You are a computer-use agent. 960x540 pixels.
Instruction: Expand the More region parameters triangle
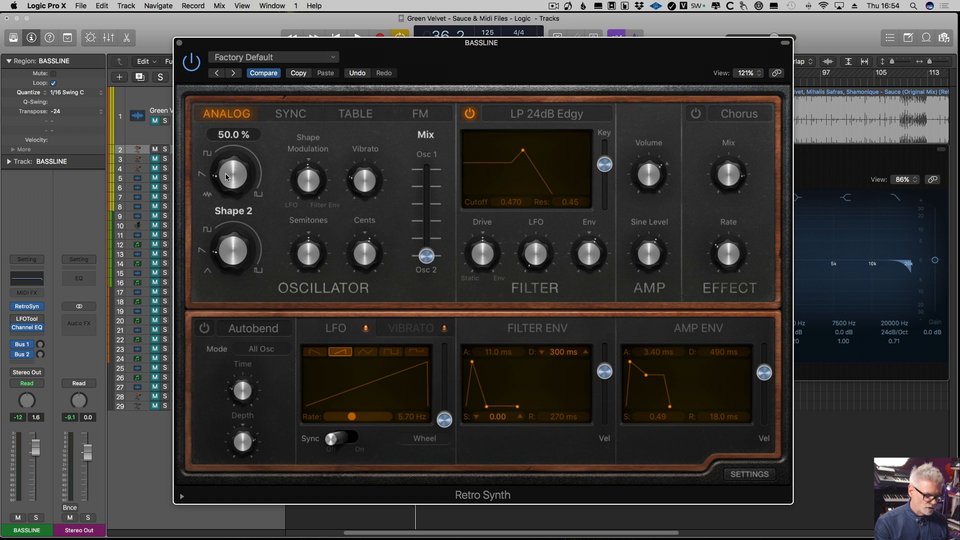[13, 149]
